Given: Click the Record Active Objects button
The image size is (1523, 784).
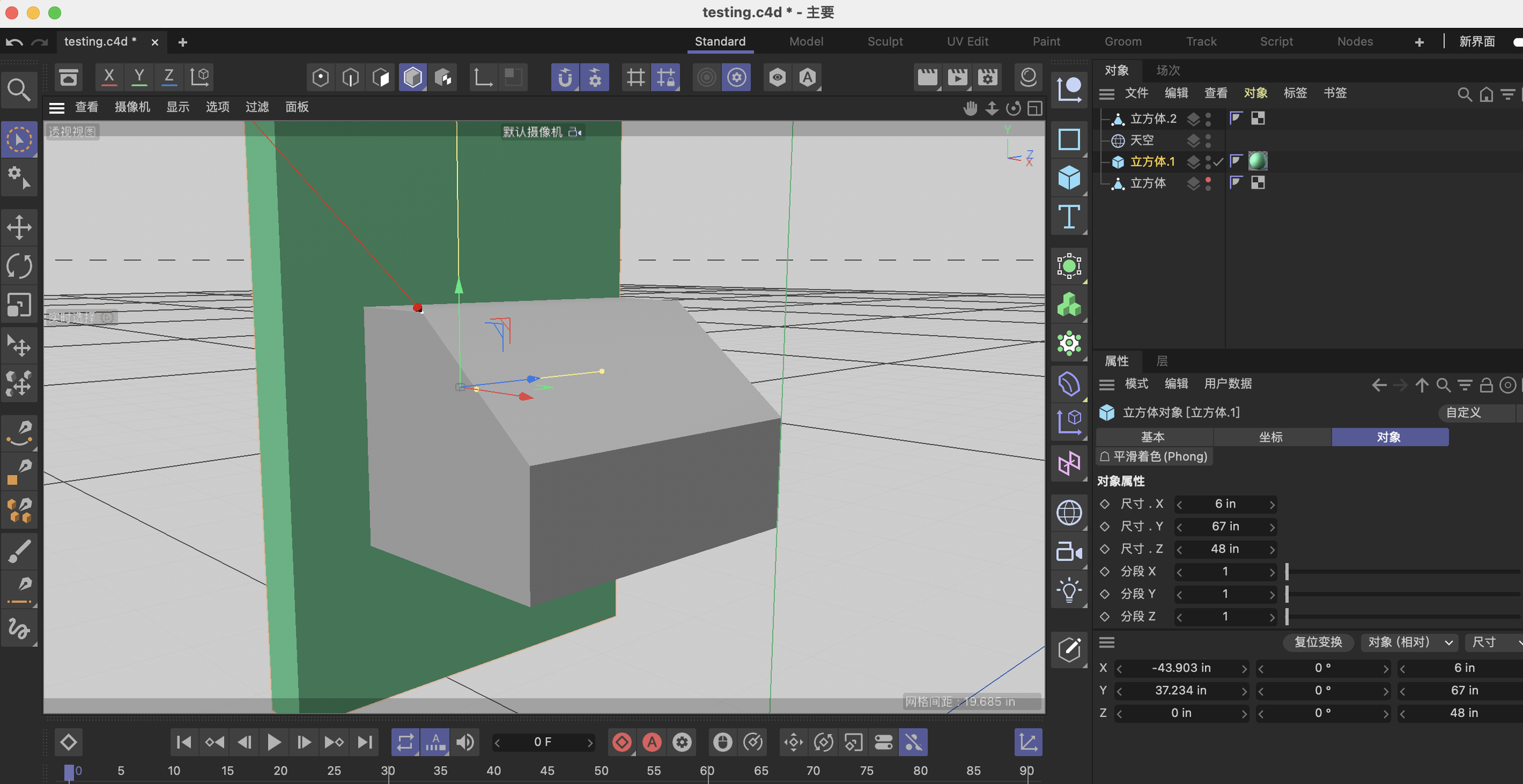Looking at the screenshot, I should [622, 742].
